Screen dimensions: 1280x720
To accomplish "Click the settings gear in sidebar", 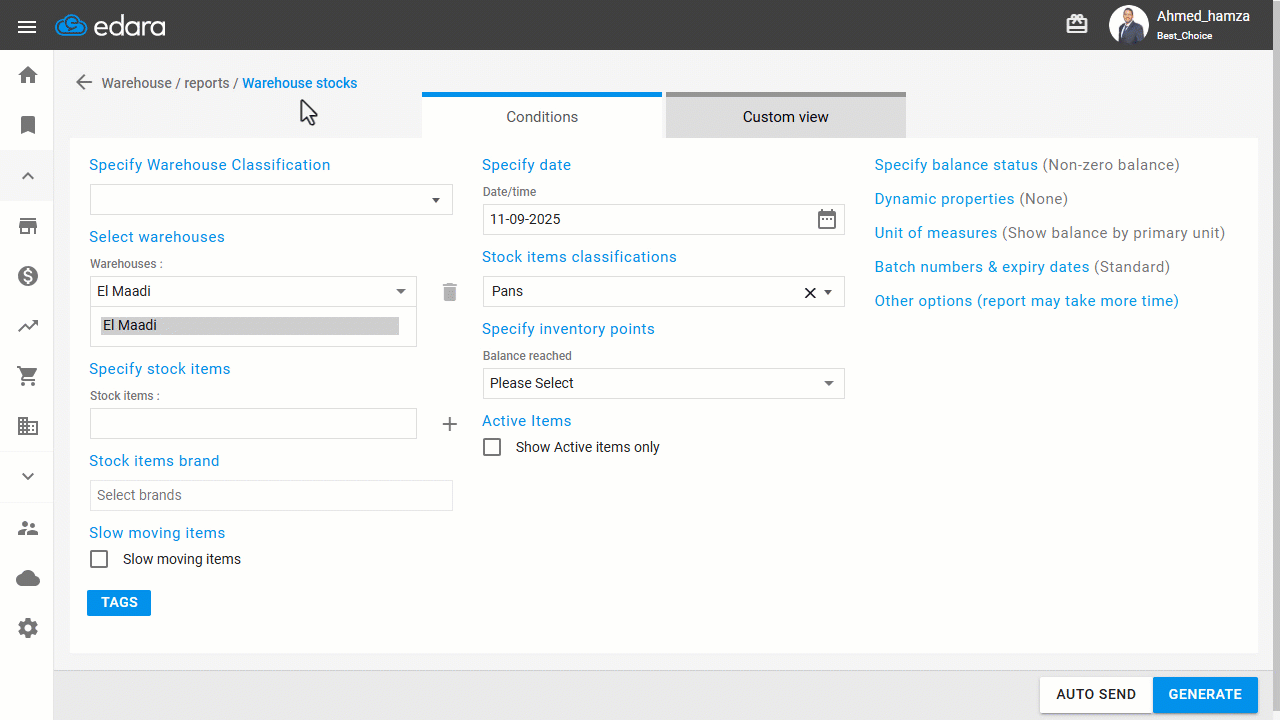I will pyautogui.click(x=28, y=628).
